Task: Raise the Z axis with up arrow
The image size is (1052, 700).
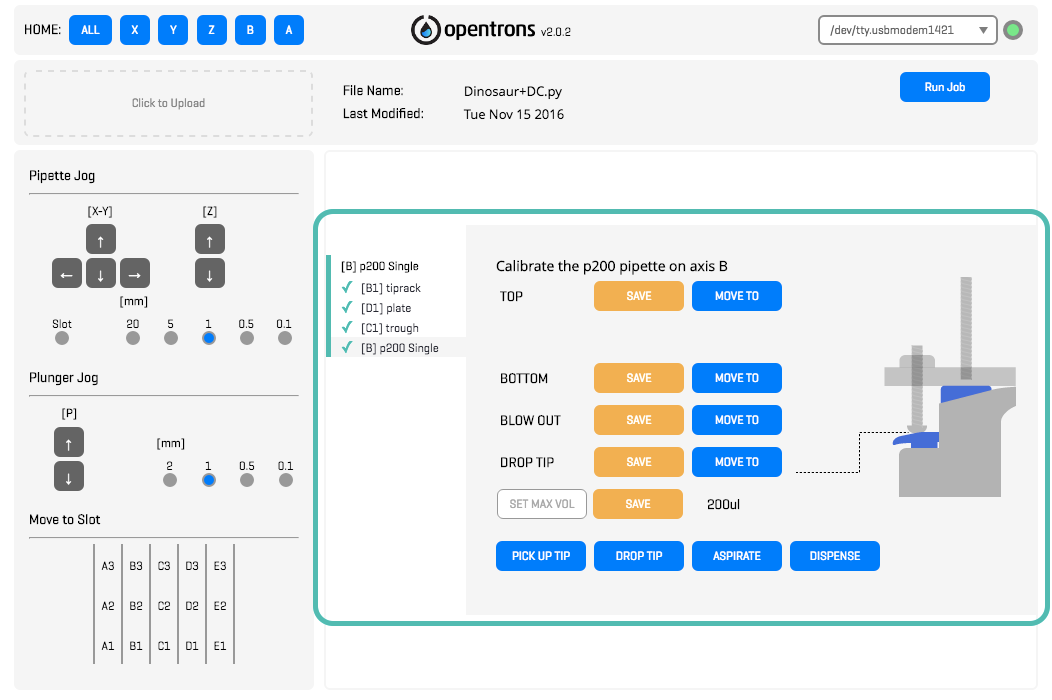Action: tap(209, 240)
